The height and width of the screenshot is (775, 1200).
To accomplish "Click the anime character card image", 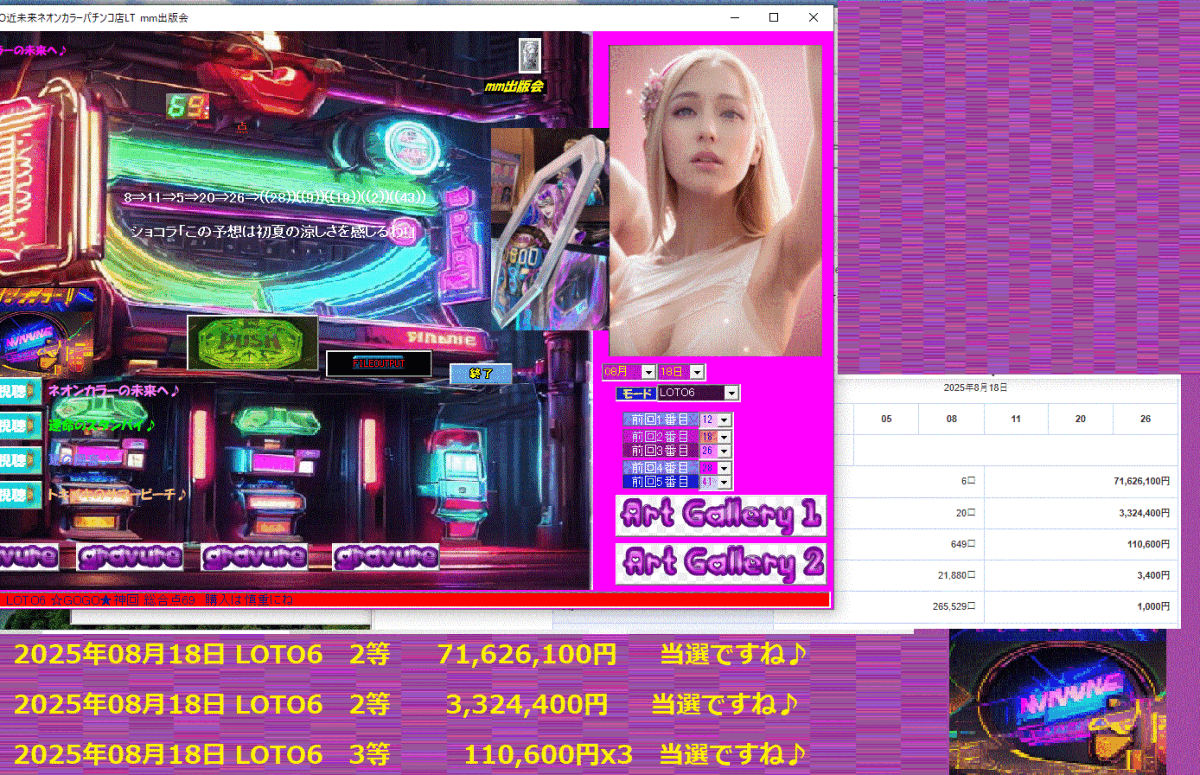I will tap(550, 228).
